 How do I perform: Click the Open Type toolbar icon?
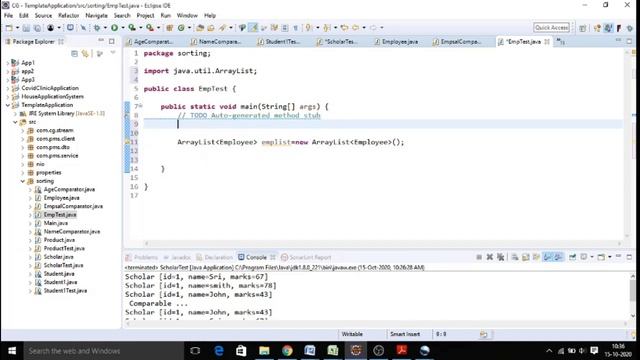pos(200,28)
